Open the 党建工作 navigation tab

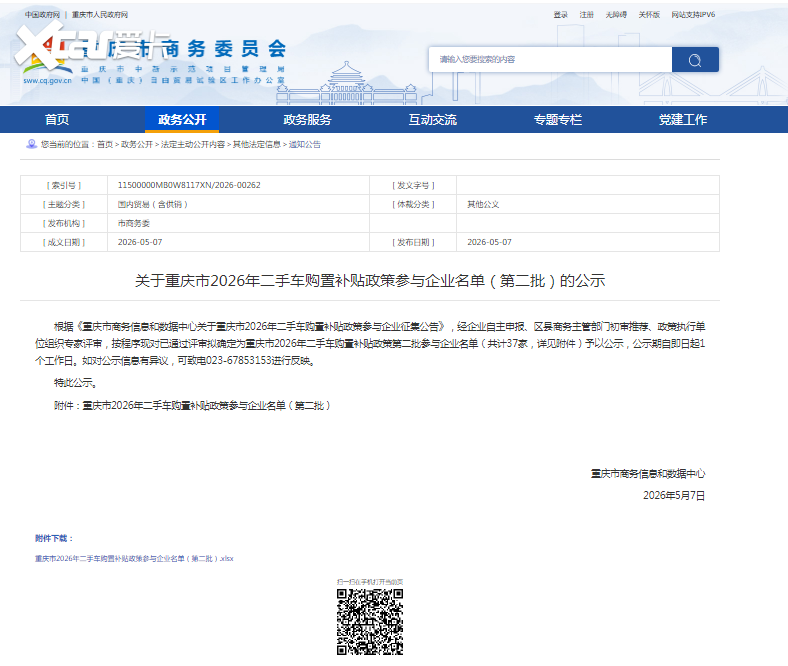(x=682, y=120)
